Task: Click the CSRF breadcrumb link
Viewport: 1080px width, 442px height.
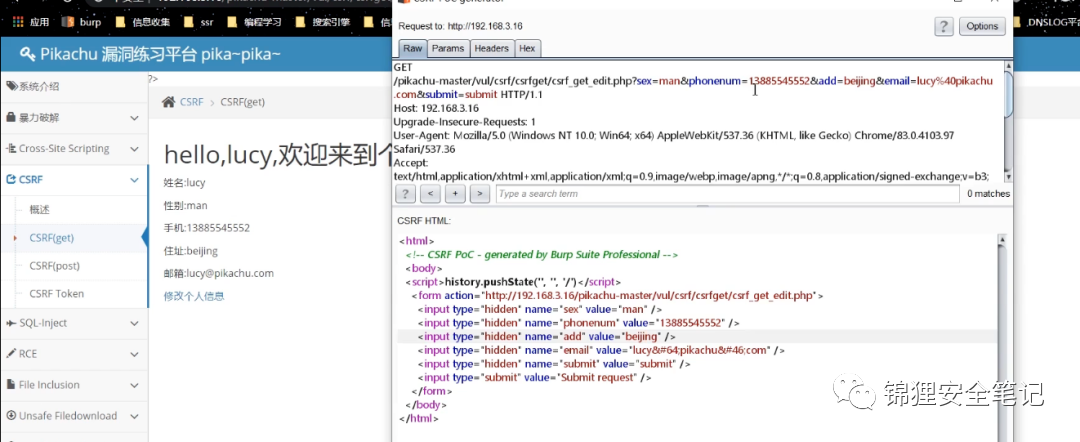Action: 191,102
